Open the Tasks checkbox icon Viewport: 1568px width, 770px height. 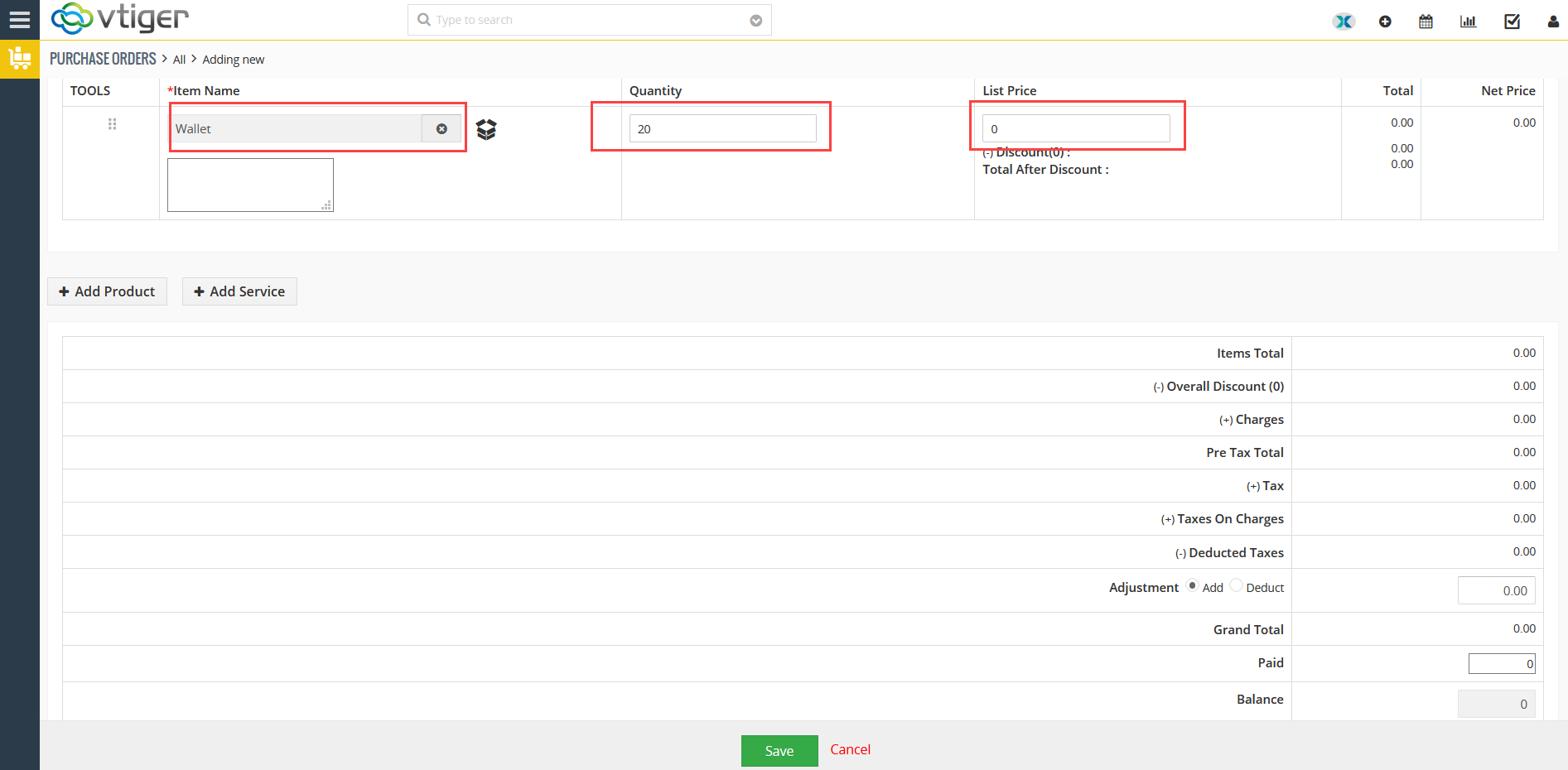coord(1512,22)
